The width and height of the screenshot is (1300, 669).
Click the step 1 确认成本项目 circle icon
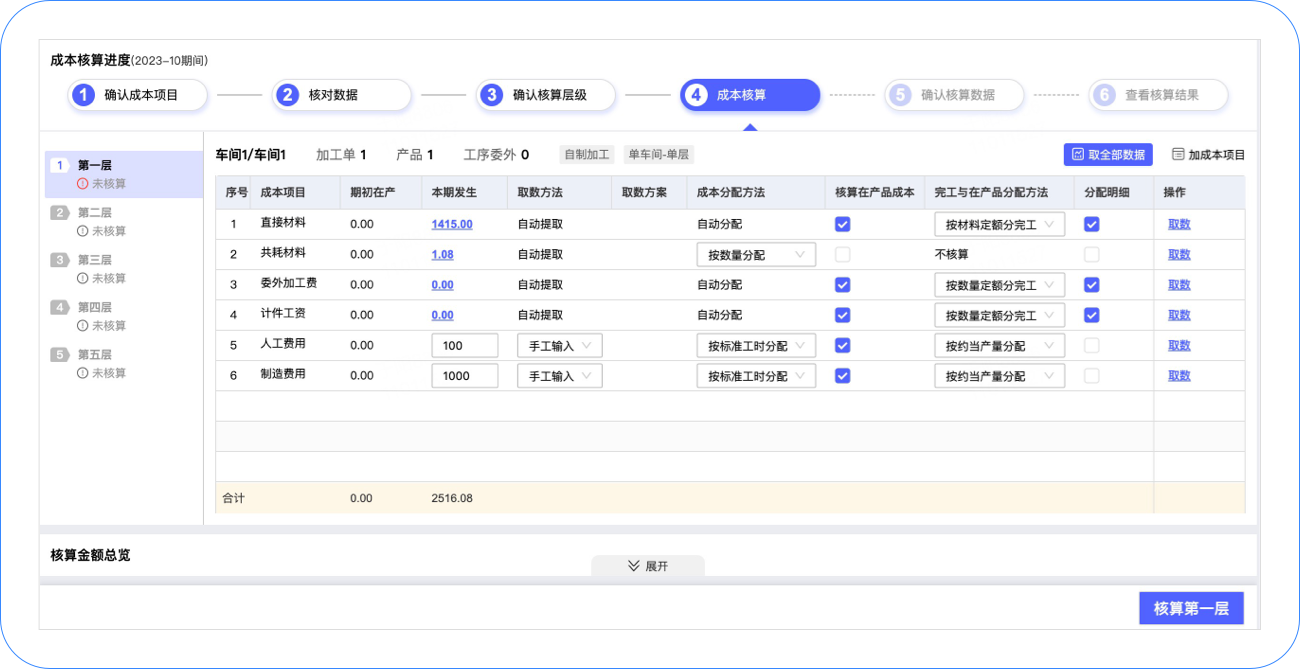(x=85, y=95)
